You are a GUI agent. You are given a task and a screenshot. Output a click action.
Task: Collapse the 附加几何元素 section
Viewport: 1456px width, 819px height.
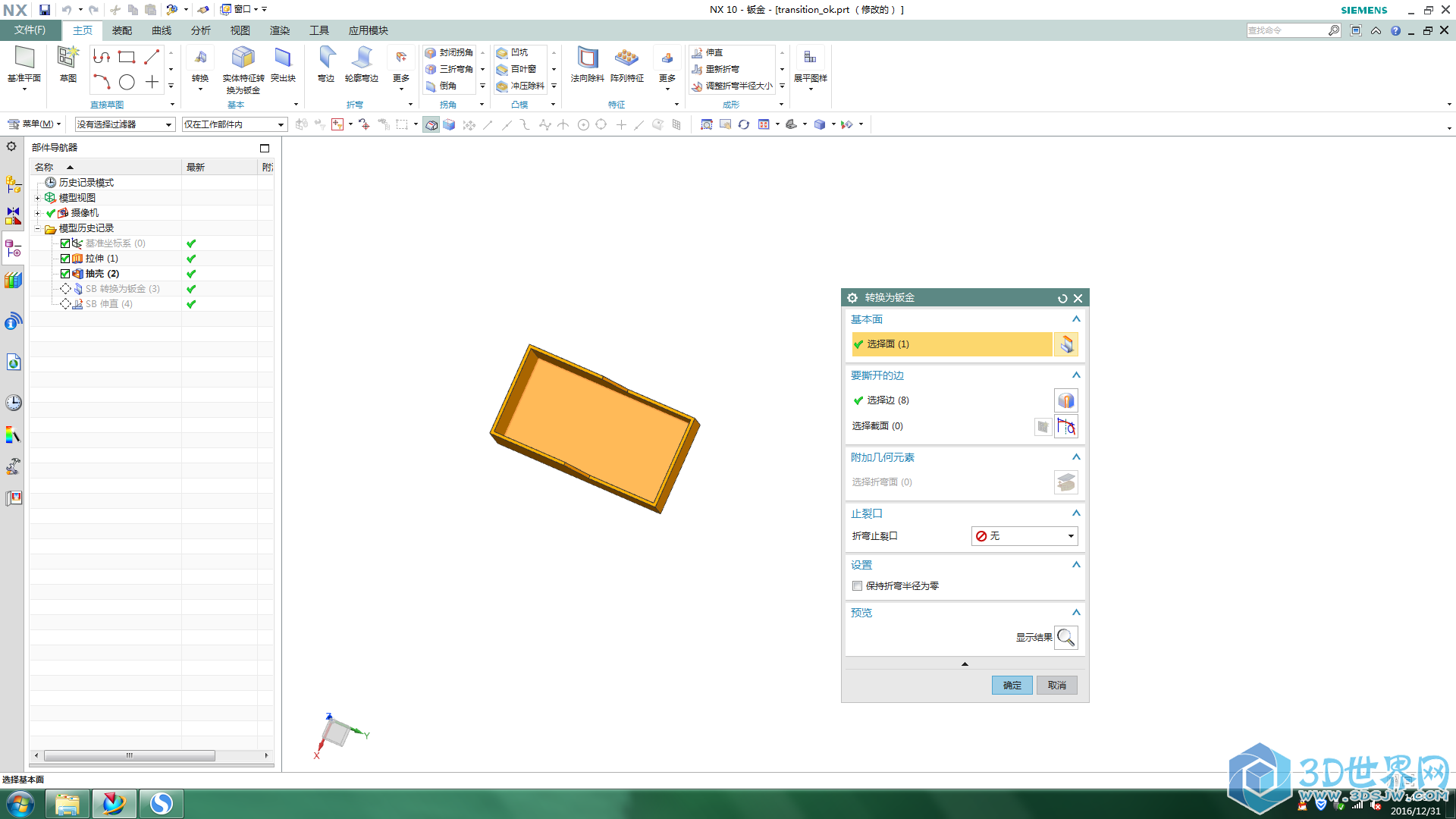coord(1075,457)
